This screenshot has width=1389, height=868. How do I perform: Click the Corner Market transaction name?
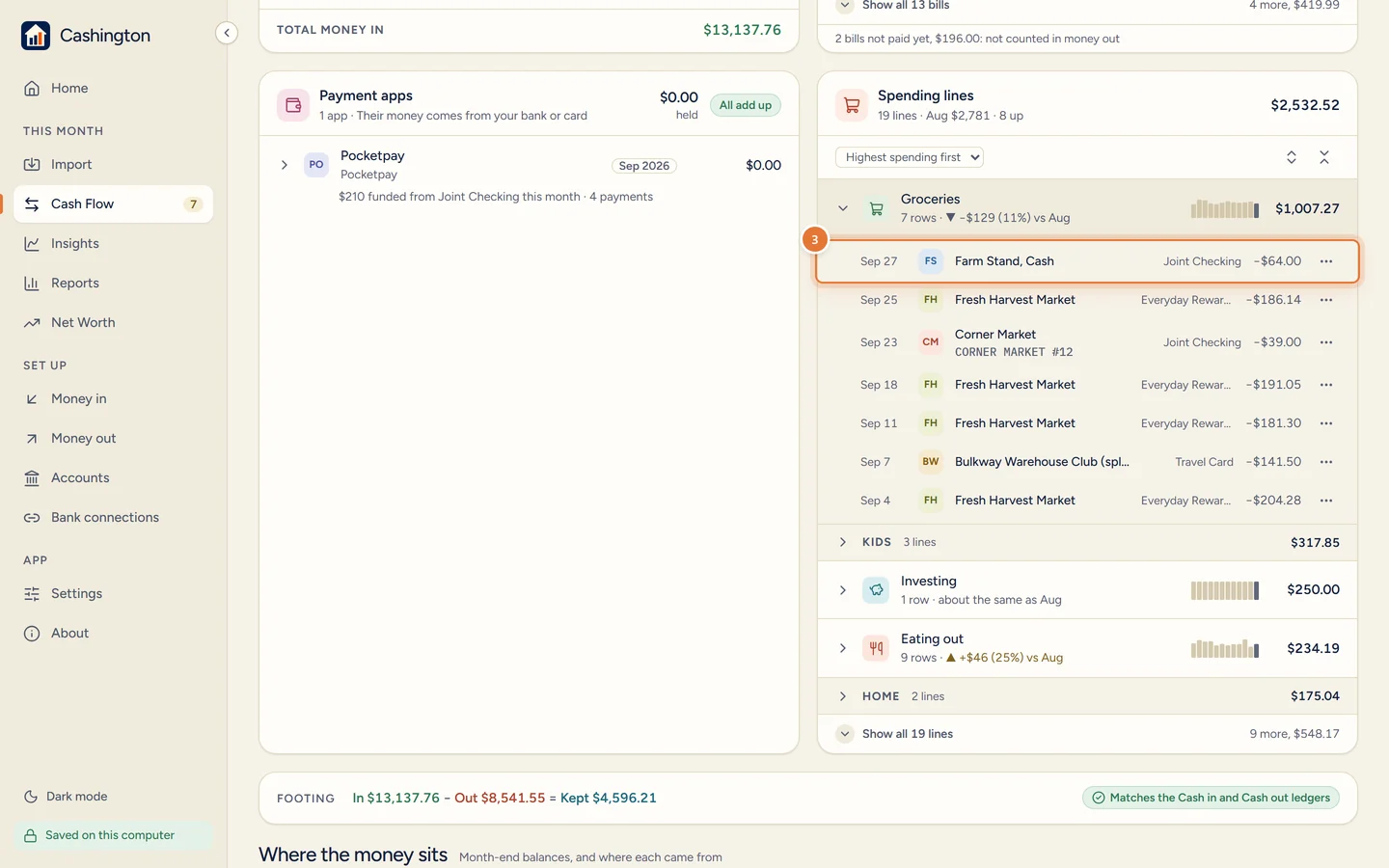(995, 335)
